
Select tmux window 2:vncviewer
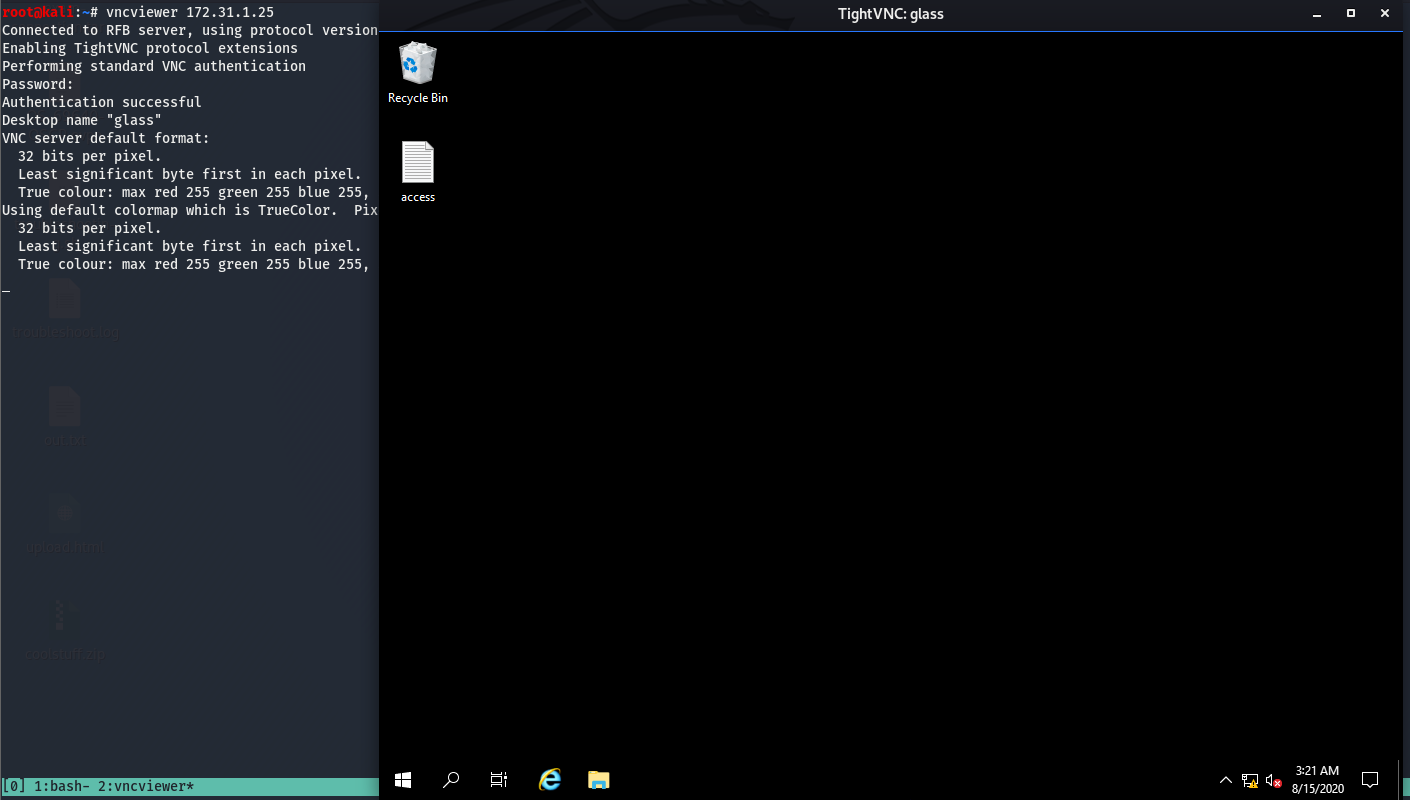click(x=144, y=787)
